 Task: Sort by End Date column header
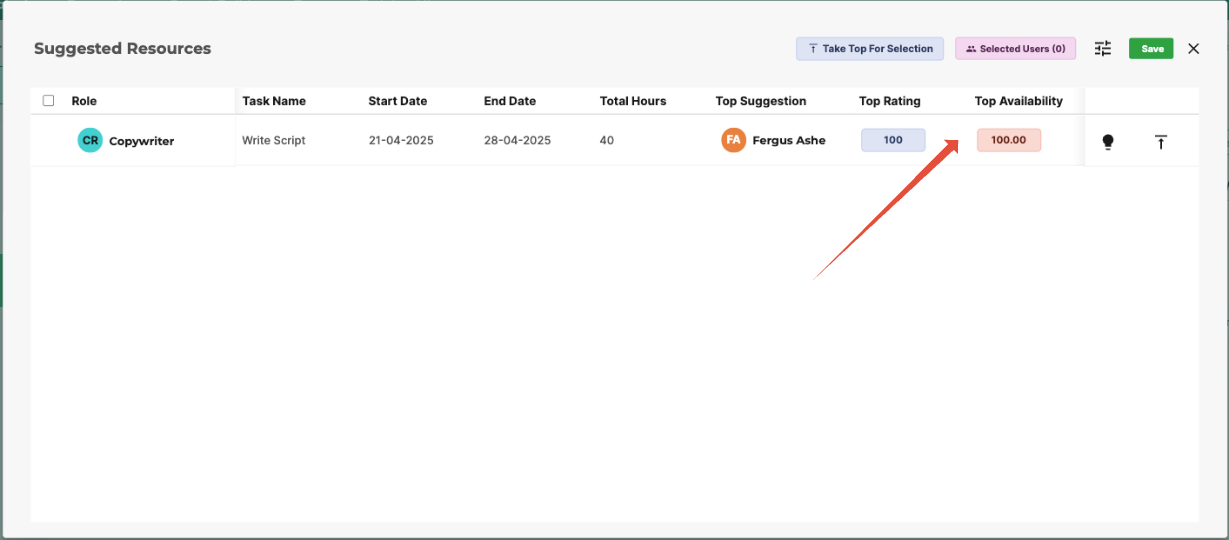pos(510,101)
